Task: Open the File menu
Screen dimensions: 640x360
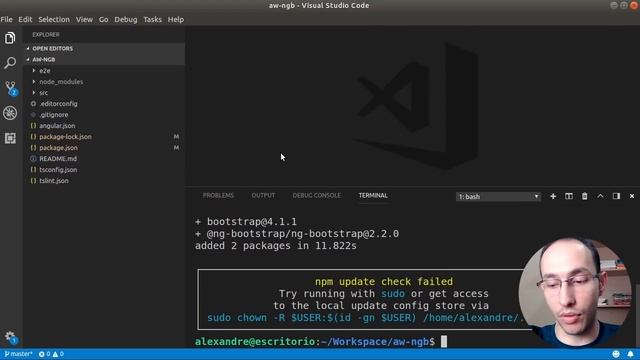Action: [7, 20]
